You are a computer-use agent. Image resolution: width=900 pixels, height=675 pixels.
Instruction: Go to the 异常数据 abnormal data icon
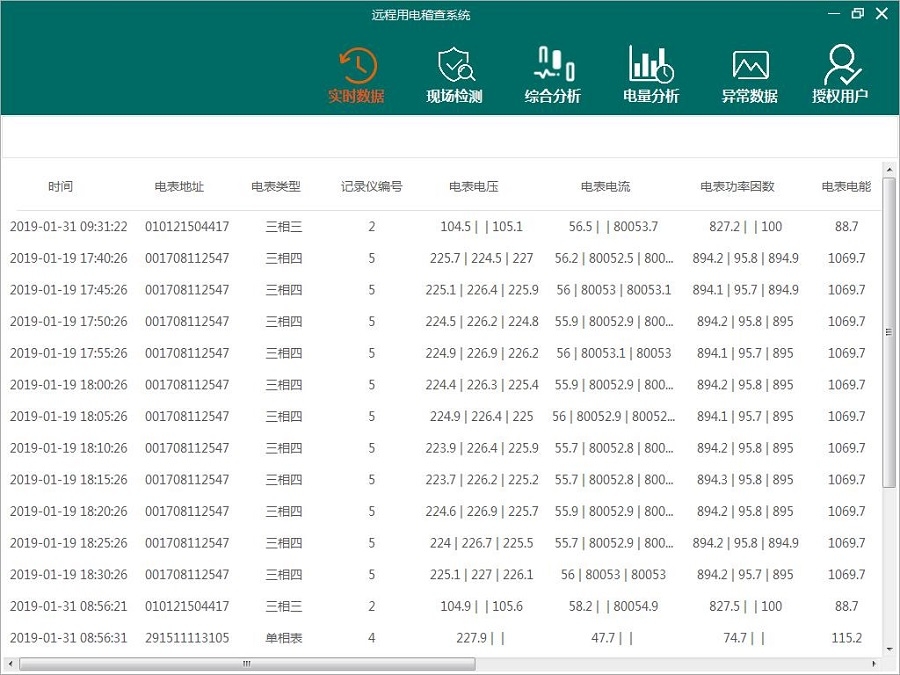(x=749, y=76)
